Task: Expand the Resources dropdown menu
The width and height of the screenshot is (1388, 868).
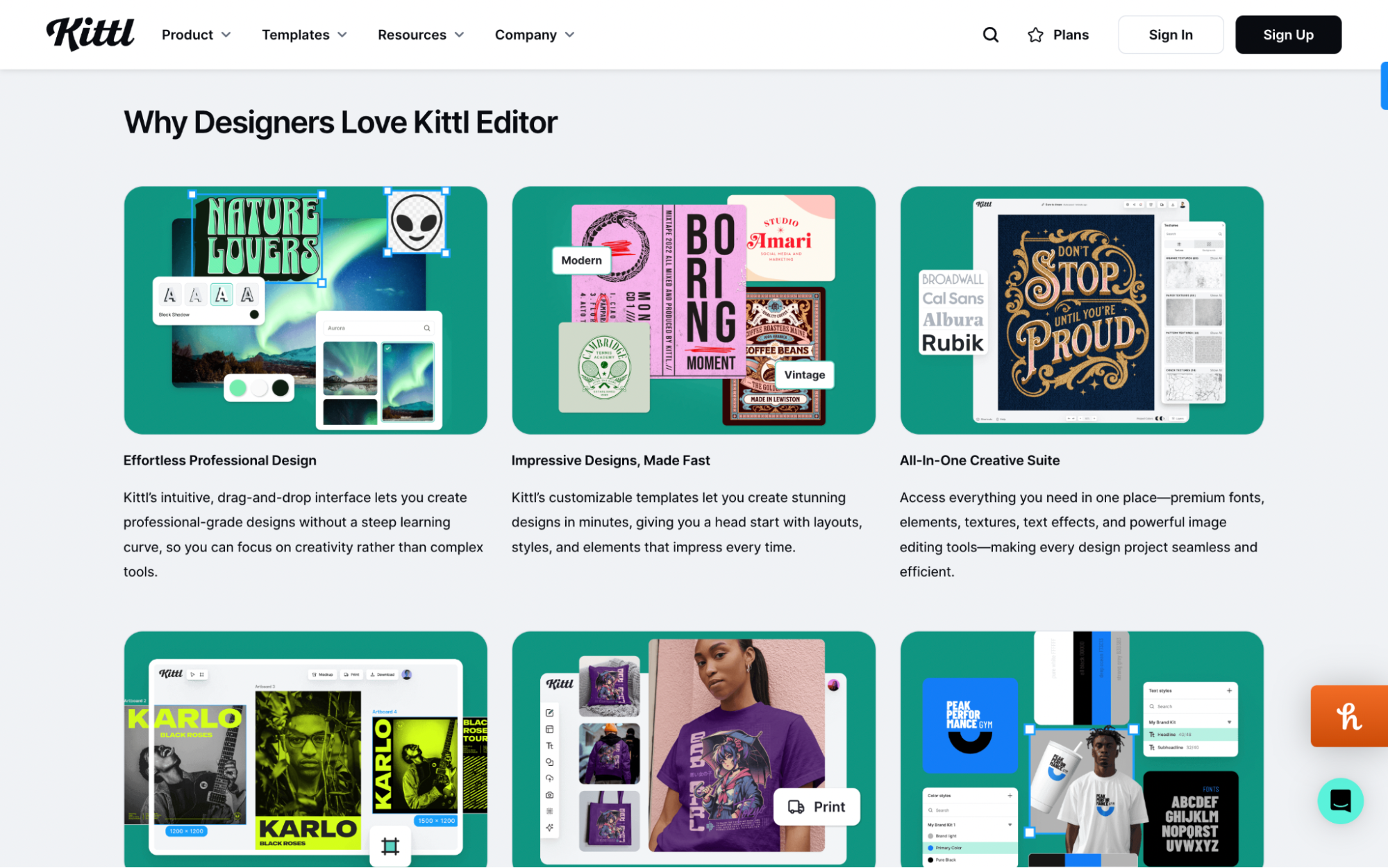Action: 421,35
